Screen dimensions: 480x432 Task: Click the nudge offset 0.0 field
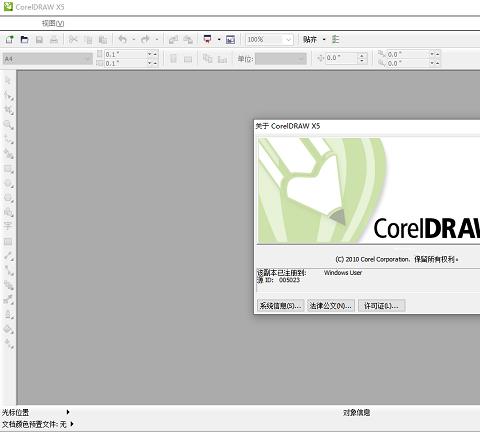pyautogui.click(x=341, y=58)
